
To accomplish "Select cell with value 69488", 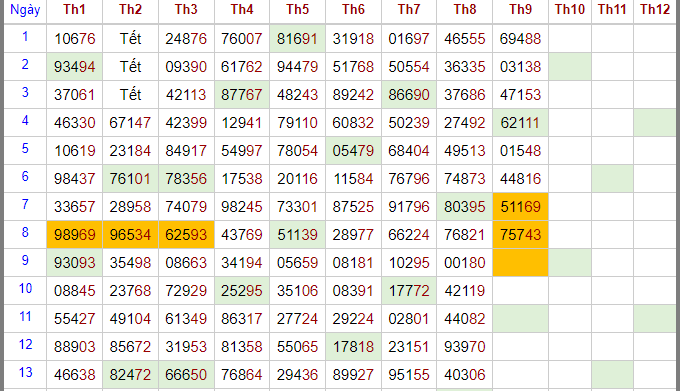I will [x=520, y=39].
